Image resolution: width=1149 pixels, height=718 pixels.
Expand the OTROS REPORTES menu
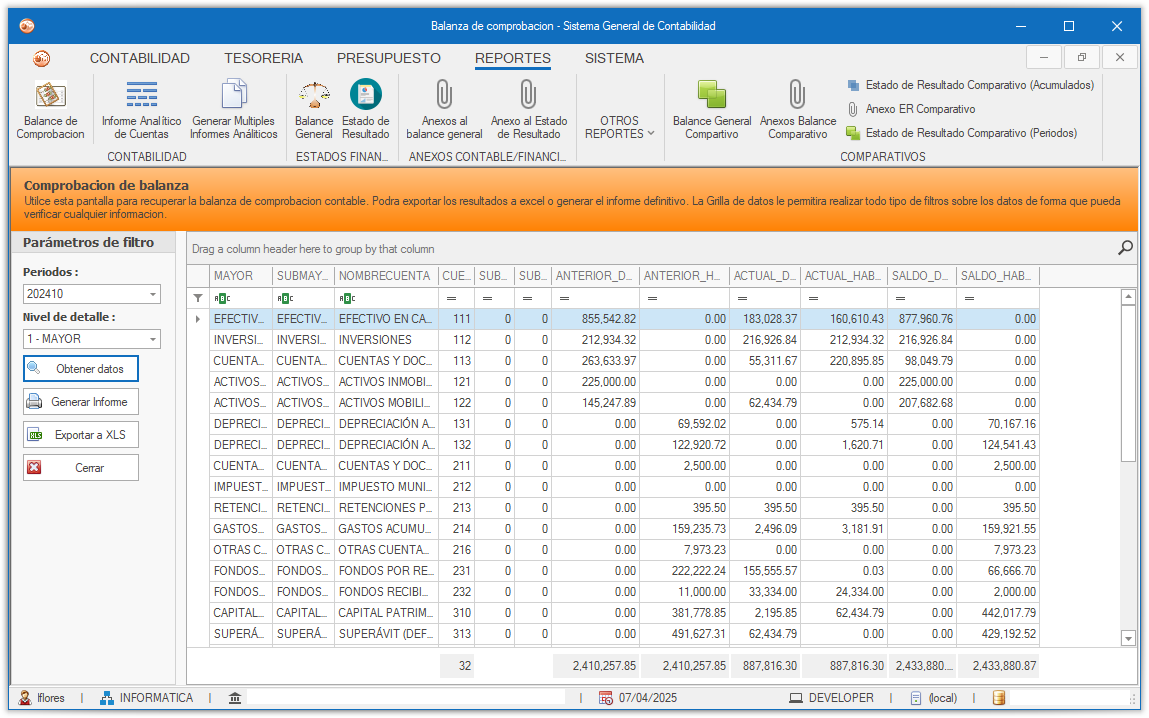coord(619,127)
